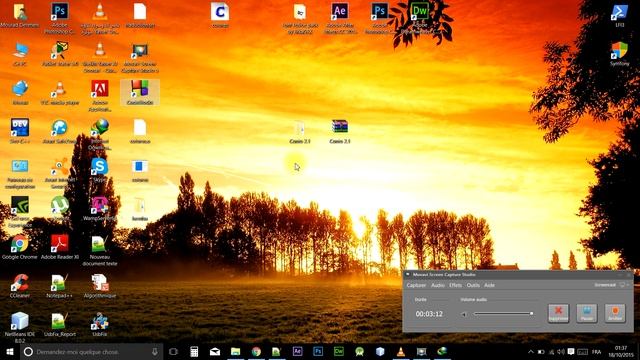Image resolution: width=640 pixels, height=360 pixels.
Task: Select the WinRAR archive Cours 2.1
Action: pos(340,131)
